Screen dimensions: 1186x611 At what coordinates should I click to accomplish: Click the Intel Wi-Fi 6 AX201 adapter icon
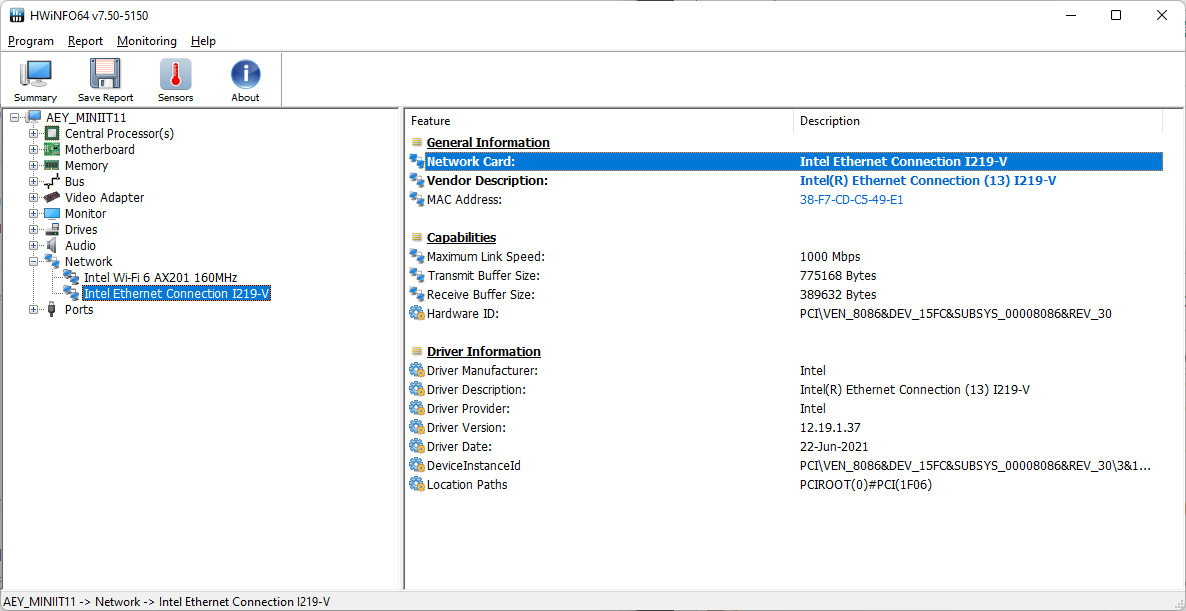click(71, 278)
